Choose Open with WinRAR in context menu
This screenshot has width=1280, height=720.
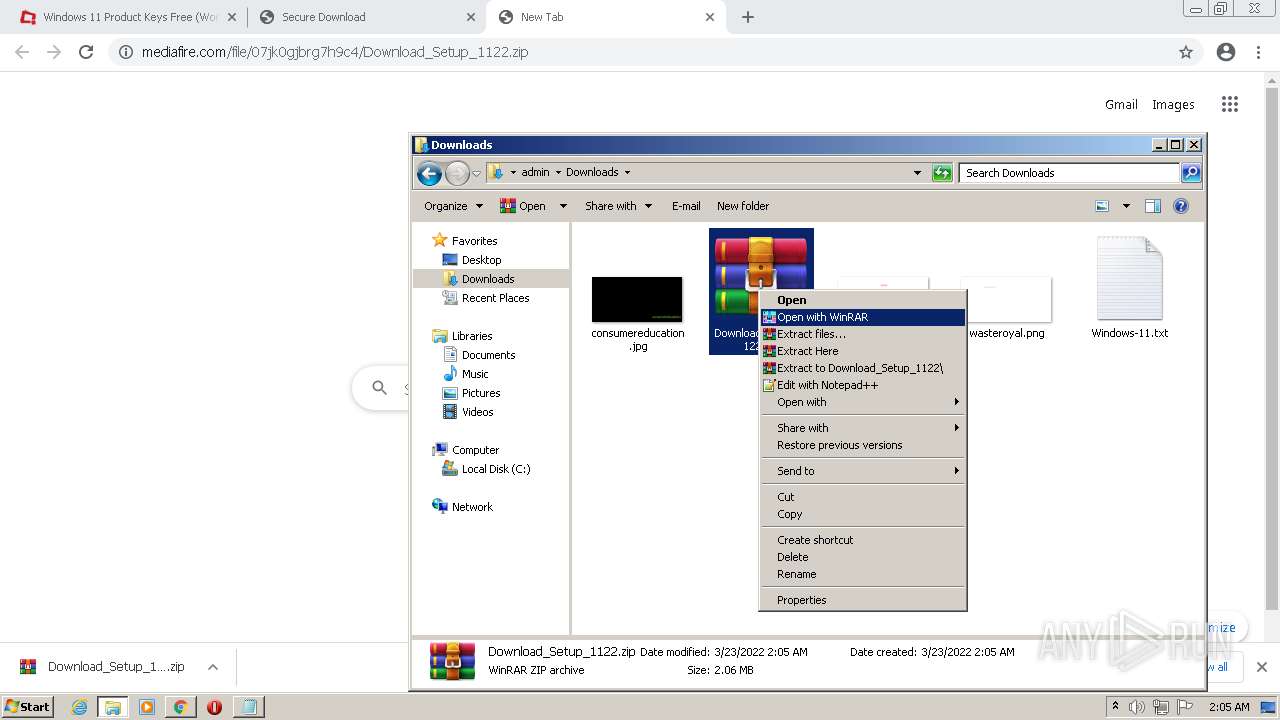coord(863,317)
